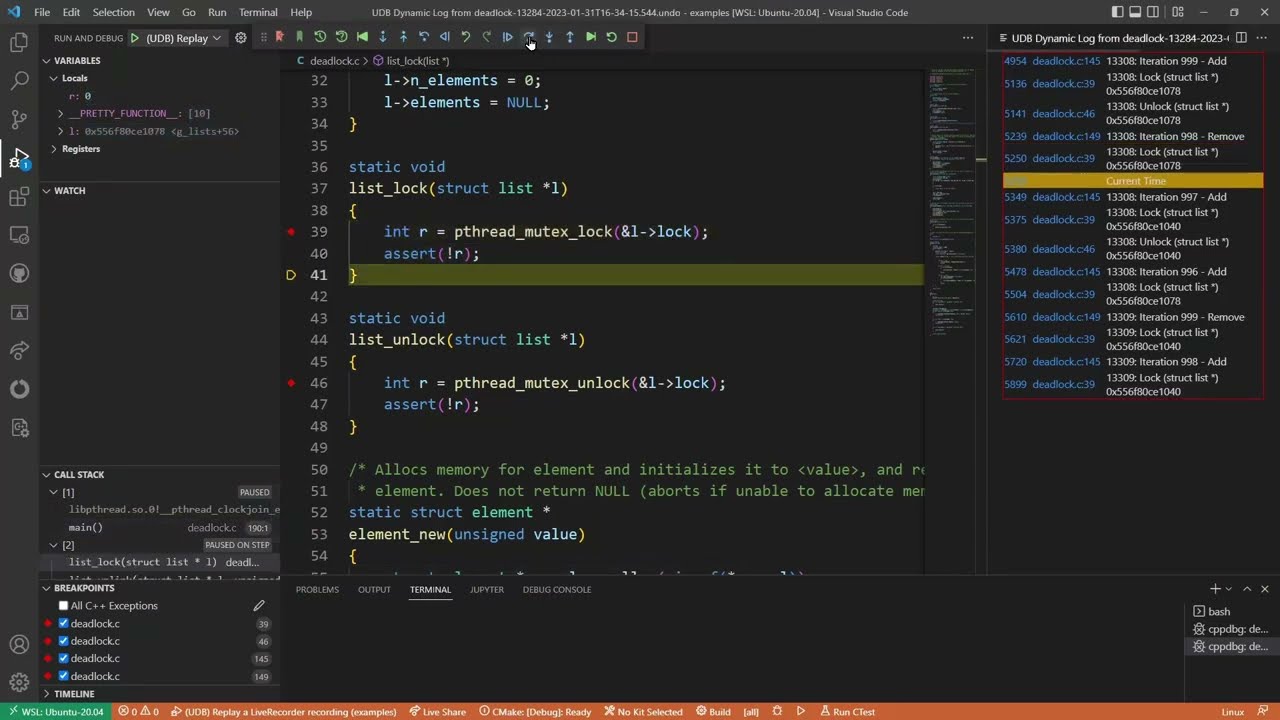The height and width of the screenshot is (720, 1280).
Task: Expand the __PRETTY_FUNCTION__ variable
Action: [x=62, y=113]
